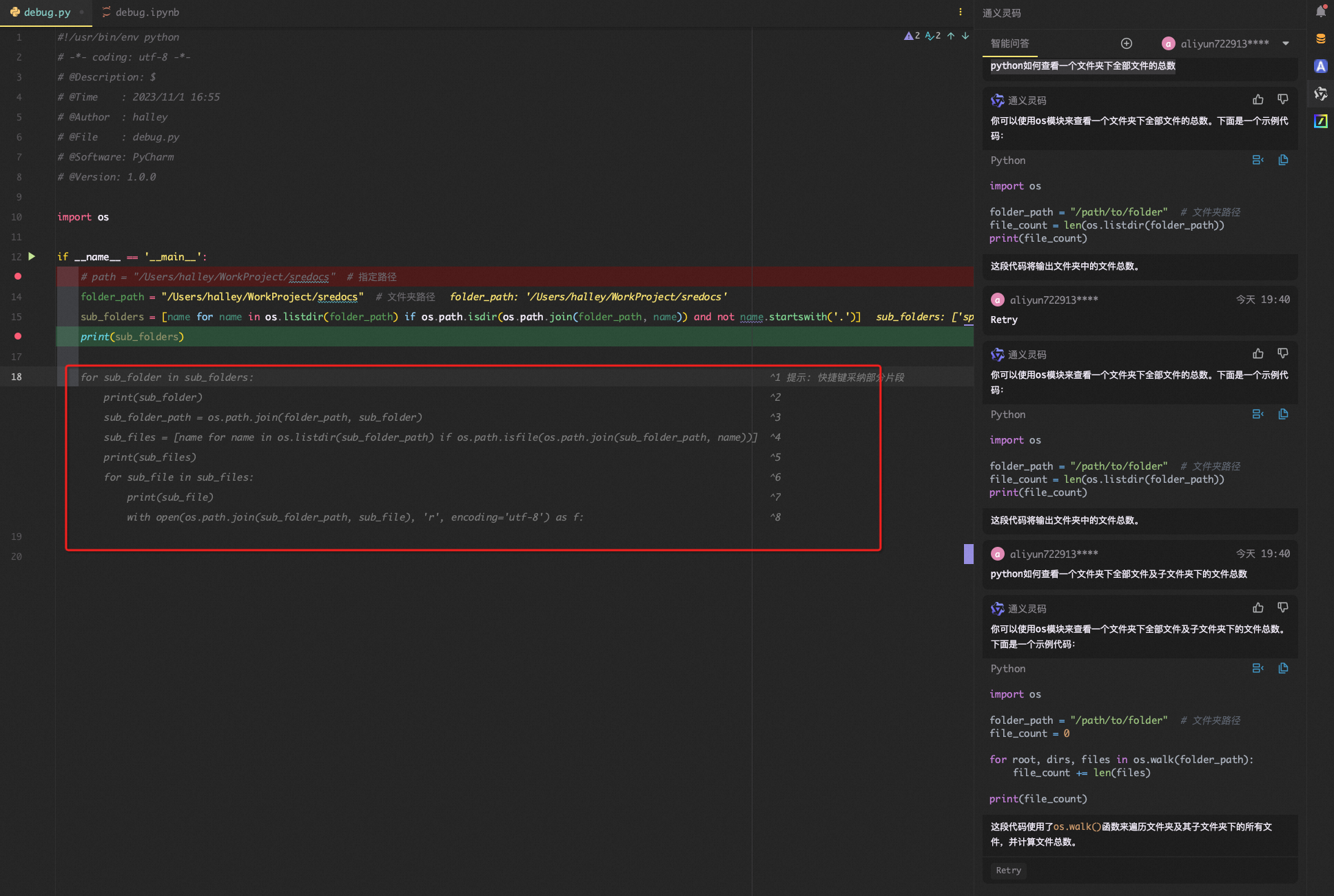This screenshot has width=1334, height=896.
Task: Click the Tongyi Lingma sidebar icon
Action: click(1320, 94)
